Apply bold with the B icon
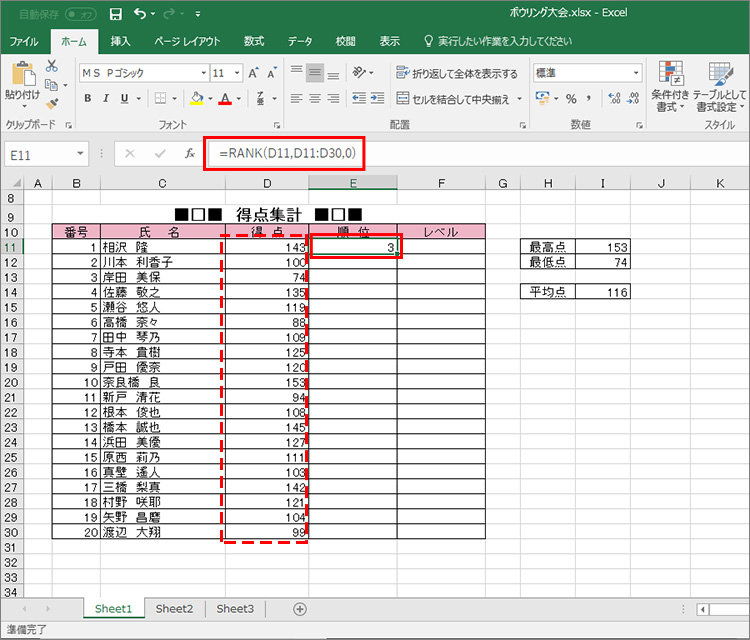 [x=88, y=98]
